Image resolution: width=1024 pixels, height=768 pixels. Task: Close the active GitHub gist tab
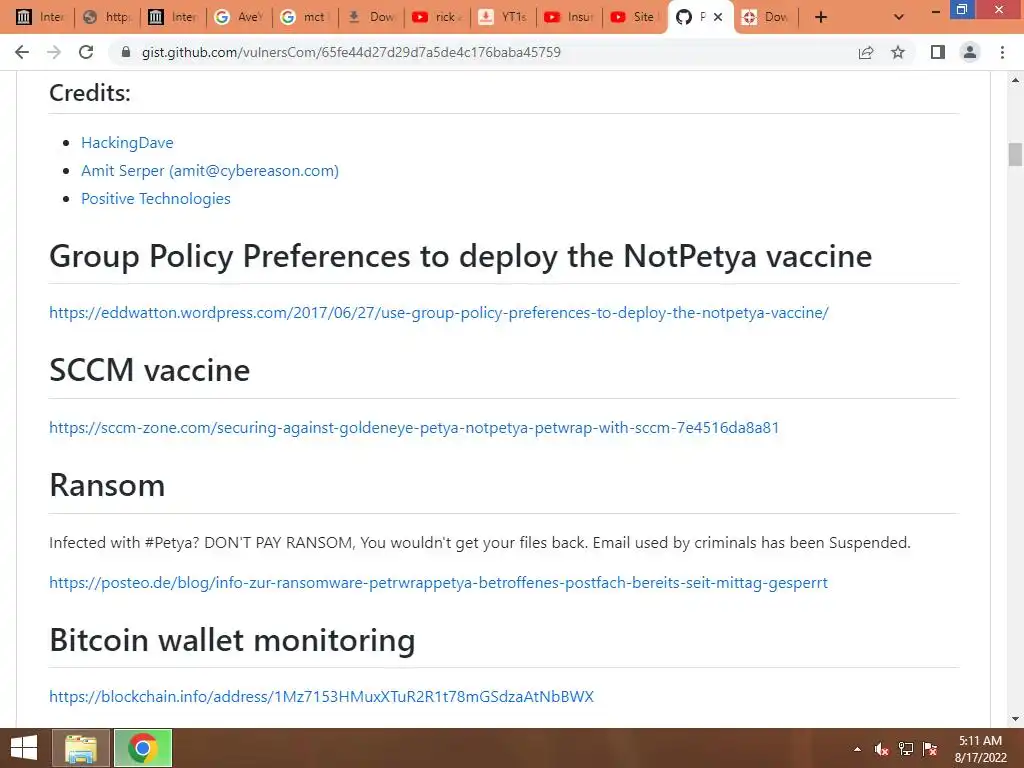[718, 17]
